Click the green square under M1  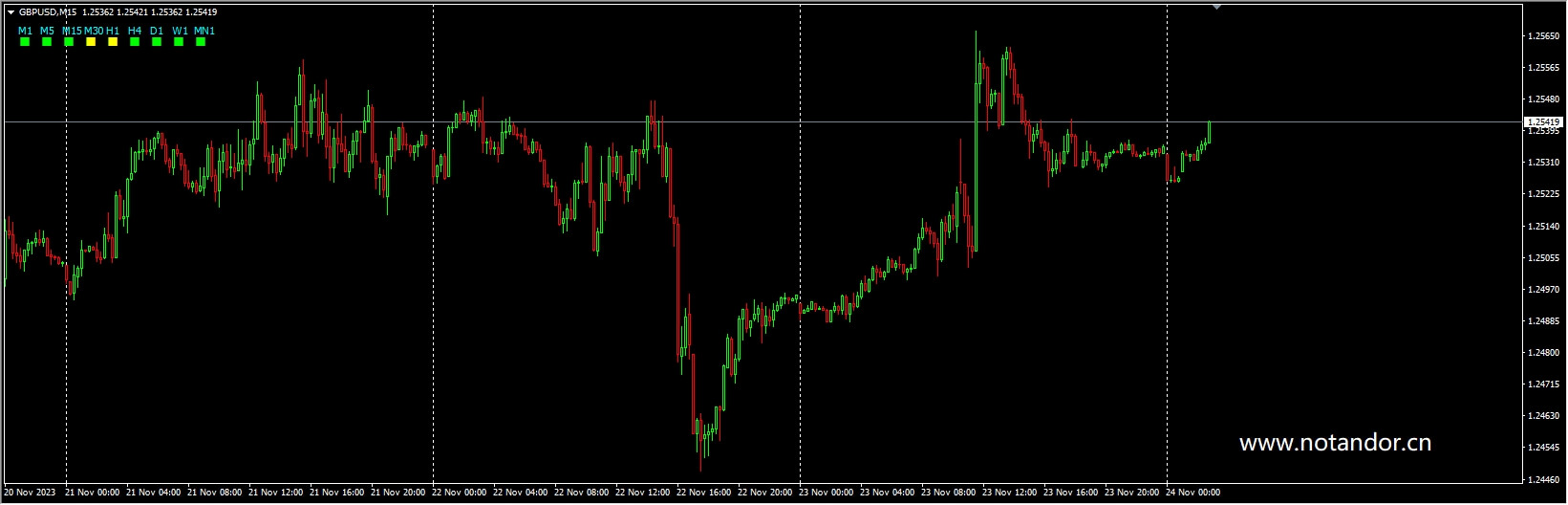click(x=25, y=42)
